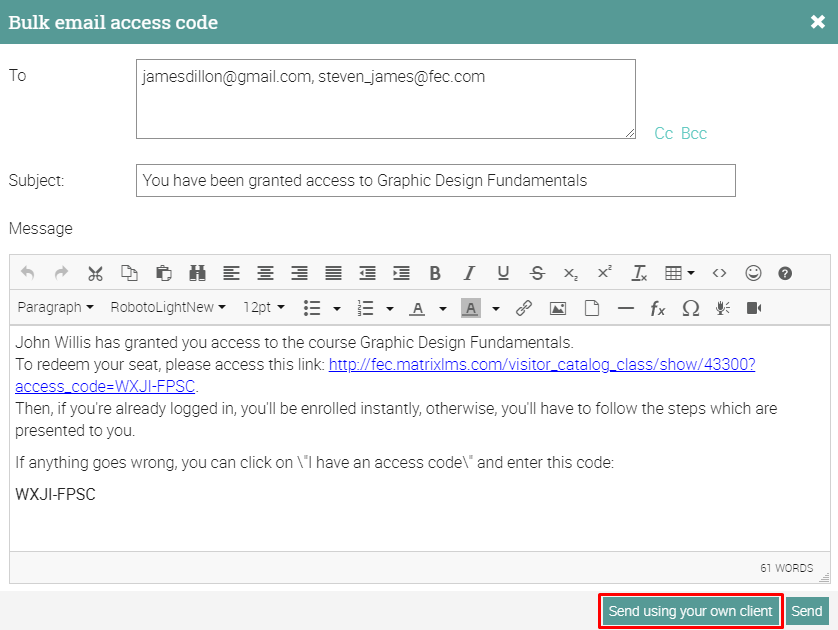
Task: Close the Bulk email access code dialog
Action: coord(818,22)
